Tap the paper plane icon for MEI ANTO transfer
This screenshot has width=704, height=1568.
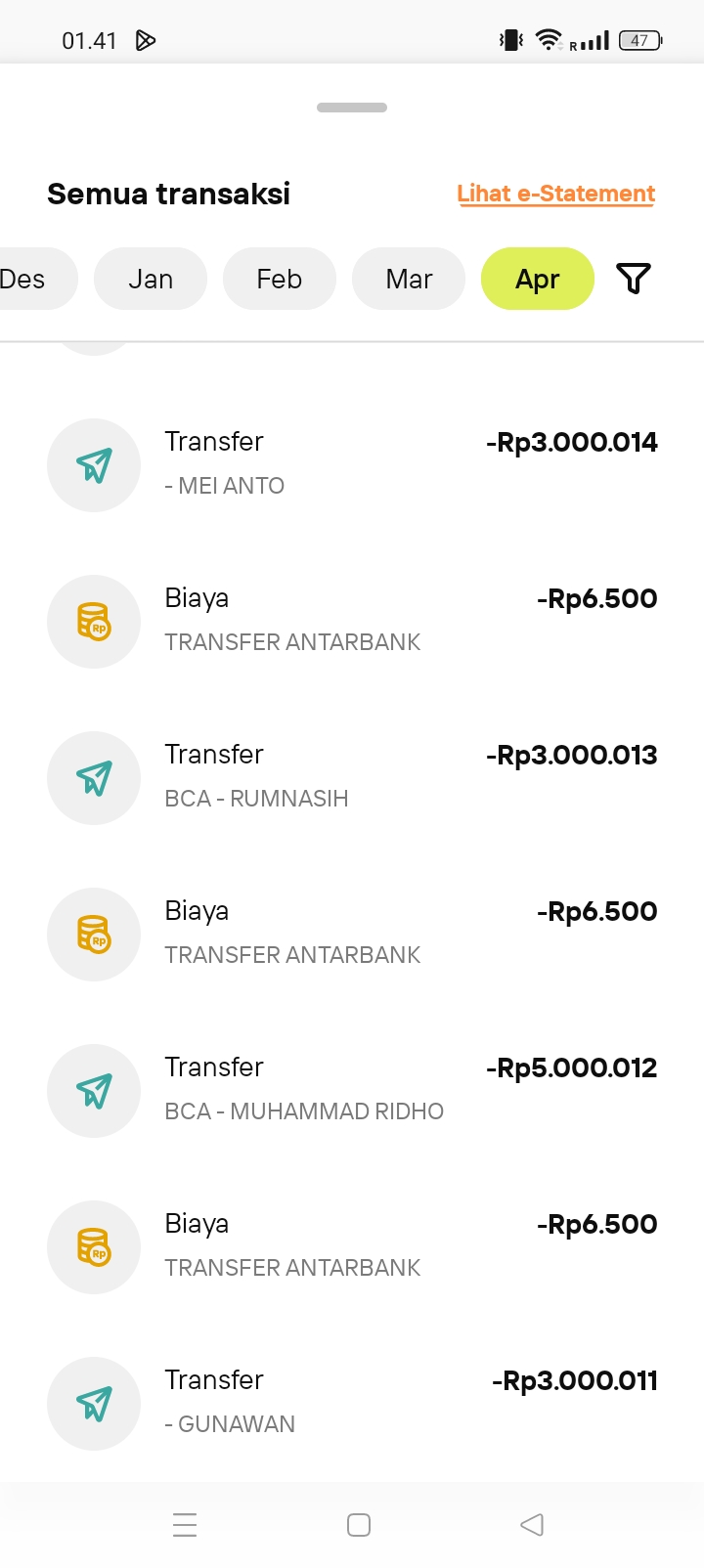(x=94, y=465)
